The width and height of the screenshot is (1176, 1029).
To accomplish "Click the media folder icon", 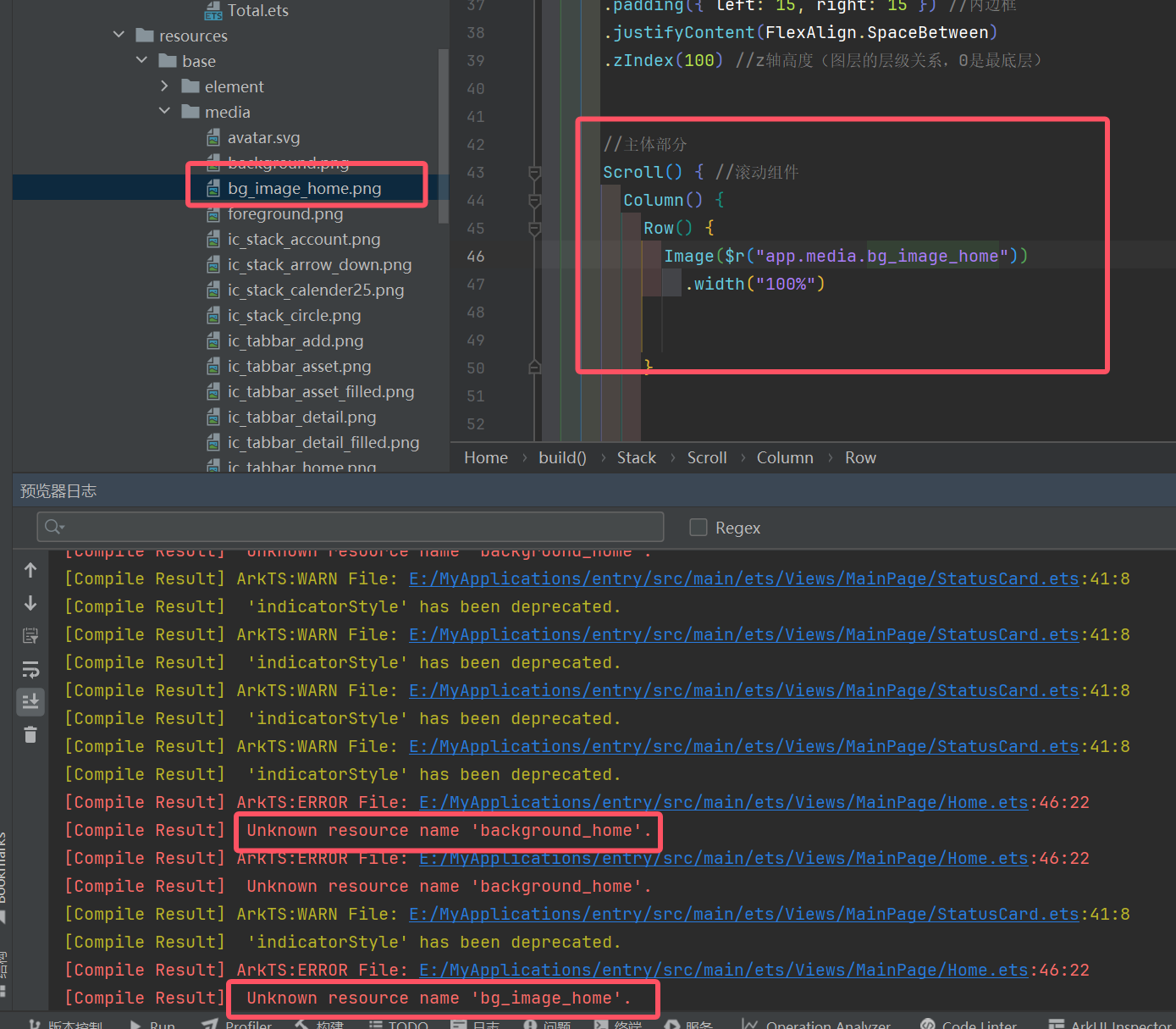I will click(190, 112).
